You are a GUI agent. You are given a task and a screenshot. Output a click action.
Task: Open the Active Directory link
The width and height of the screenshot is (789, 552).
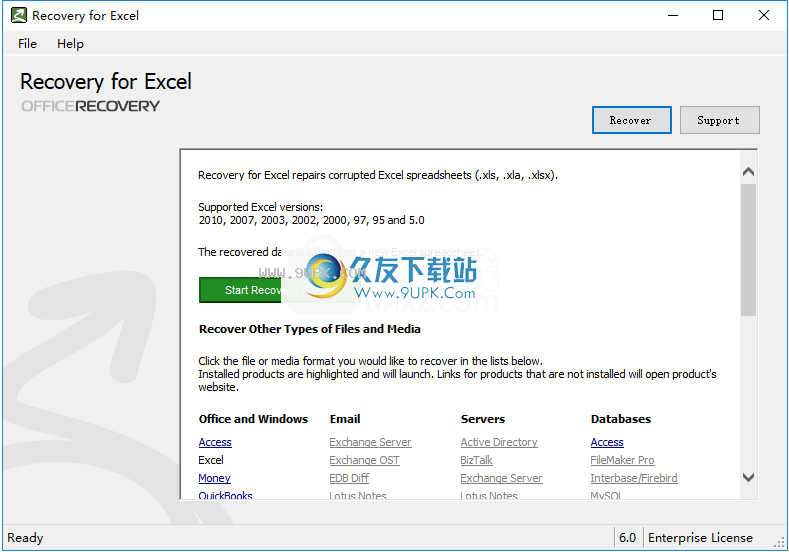499,442
